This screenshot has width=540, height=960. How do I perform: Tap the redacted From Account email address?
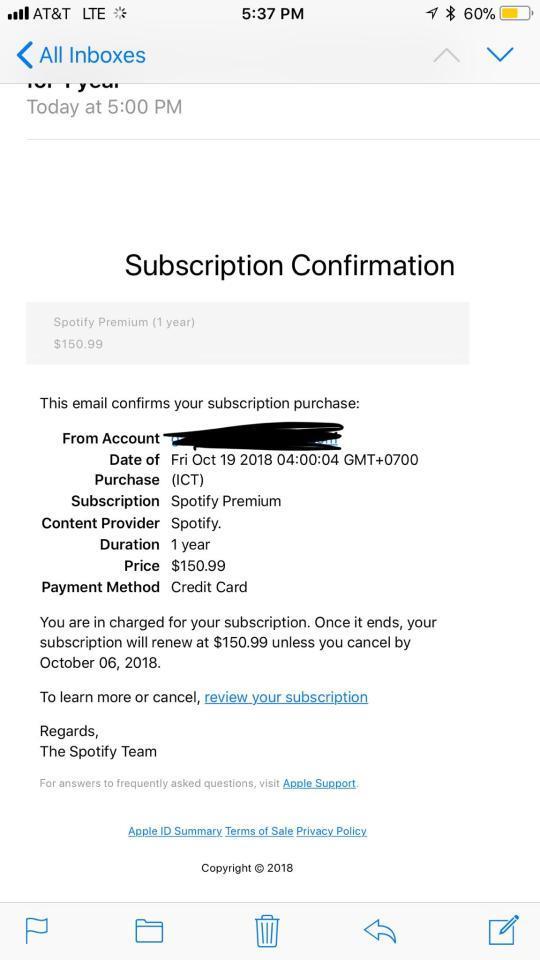253,437
